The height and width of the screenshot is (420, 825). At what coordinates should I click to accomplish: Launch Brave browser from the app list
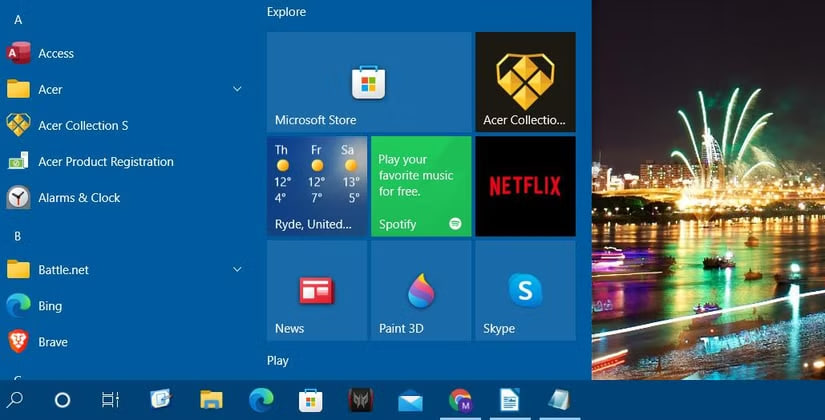126,342
